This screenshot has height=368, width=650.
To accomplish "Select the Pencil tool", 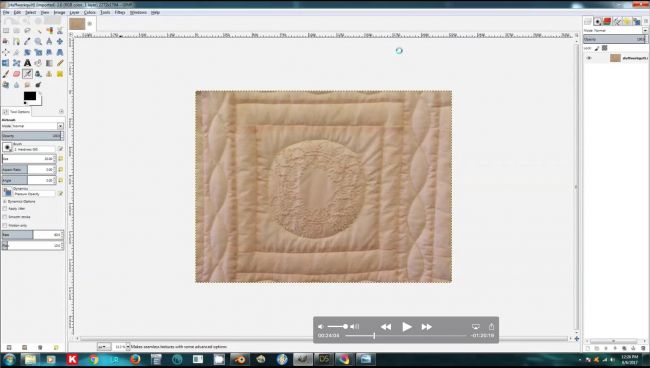I will pyautogui.click(x=60, y=63).
